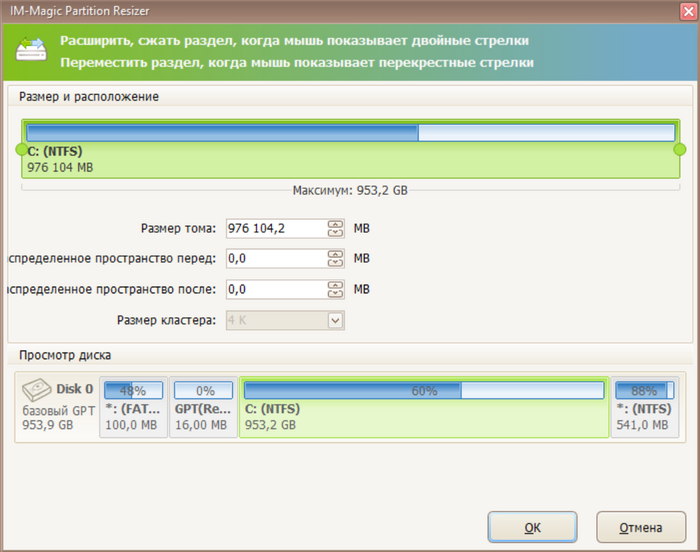
Task: Select the C: (NTFS) 953,2 GB partition
Action: pyautogui.click(x=424, y=407)
